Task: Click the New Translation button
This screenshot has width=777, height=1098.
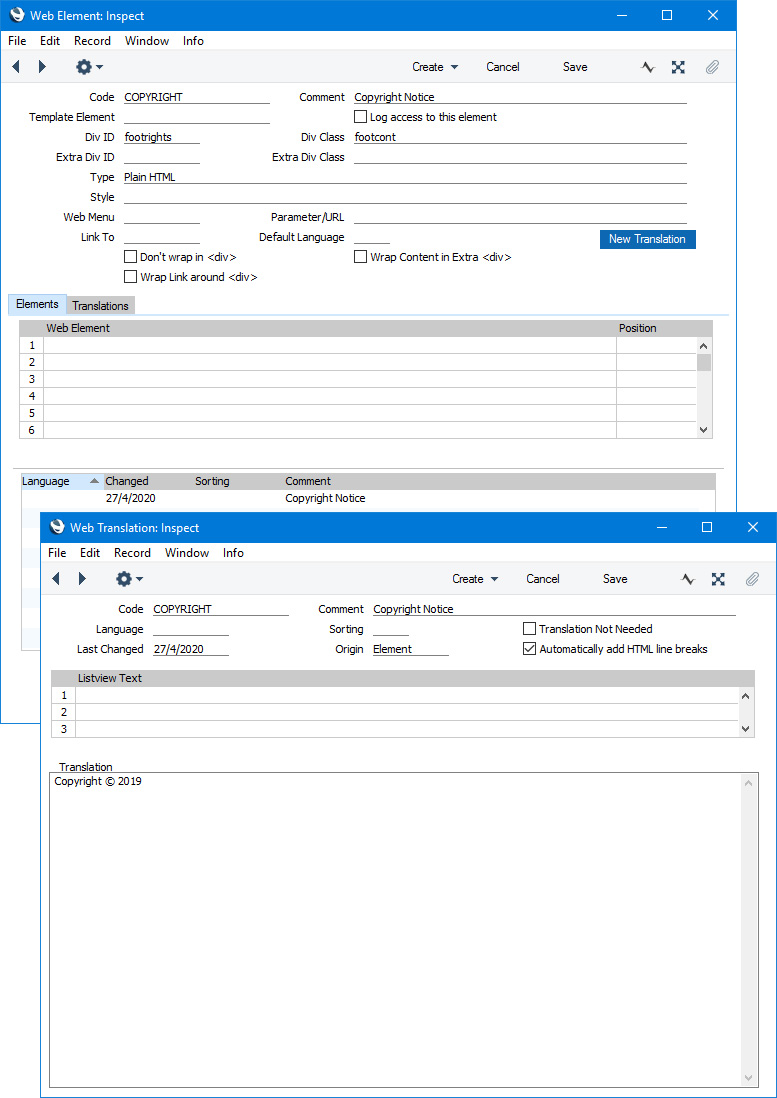Action: 648,239
